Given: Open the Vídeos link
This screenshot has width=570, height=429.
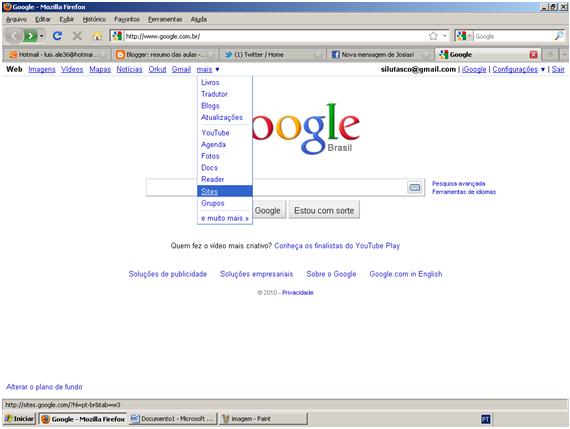Looking at the screenshot, I should click(72, 69).
